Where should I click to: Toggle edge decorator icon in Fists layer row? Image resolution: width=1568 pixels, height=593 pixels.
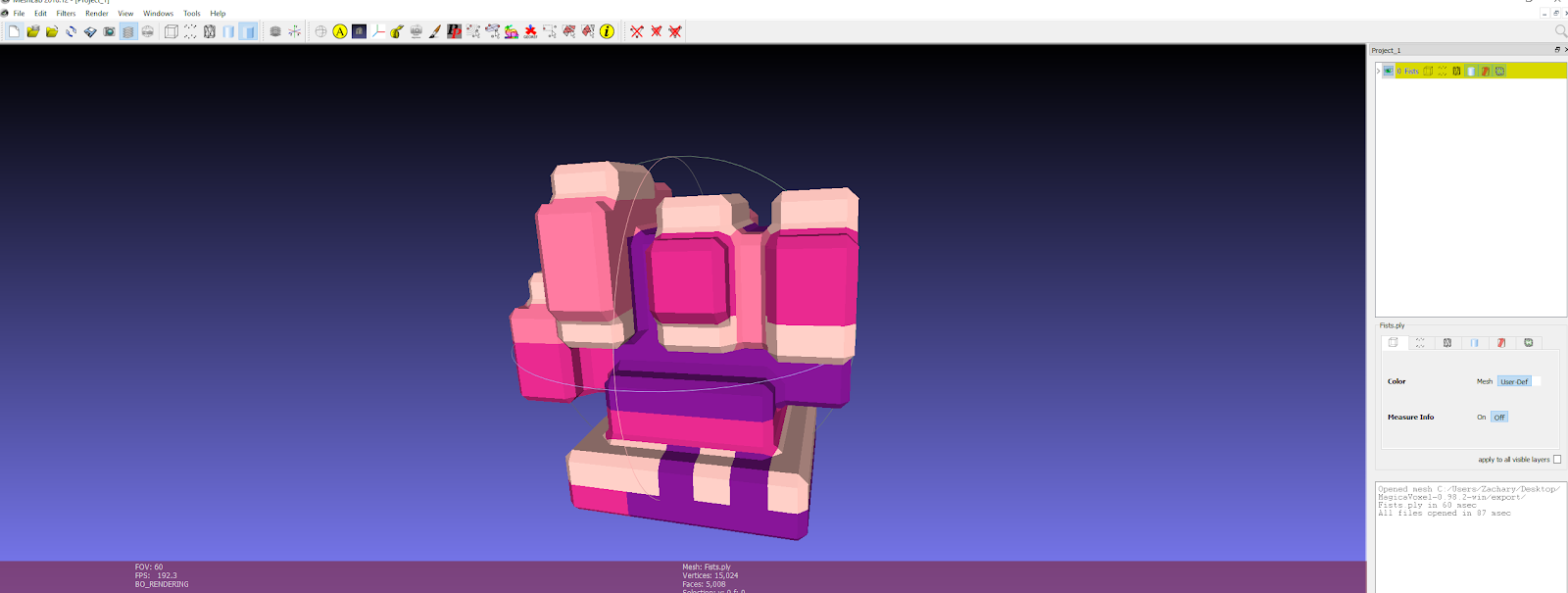click(x=1499, y=71)
